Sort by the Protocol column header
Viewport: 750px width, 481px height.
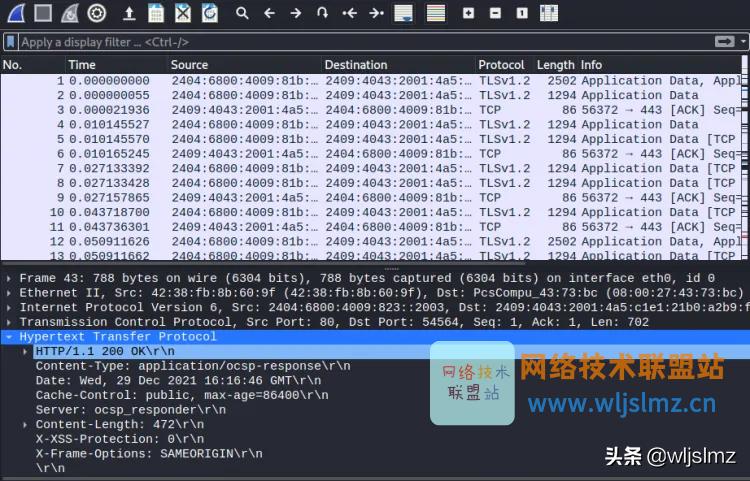tap(505, 65)
